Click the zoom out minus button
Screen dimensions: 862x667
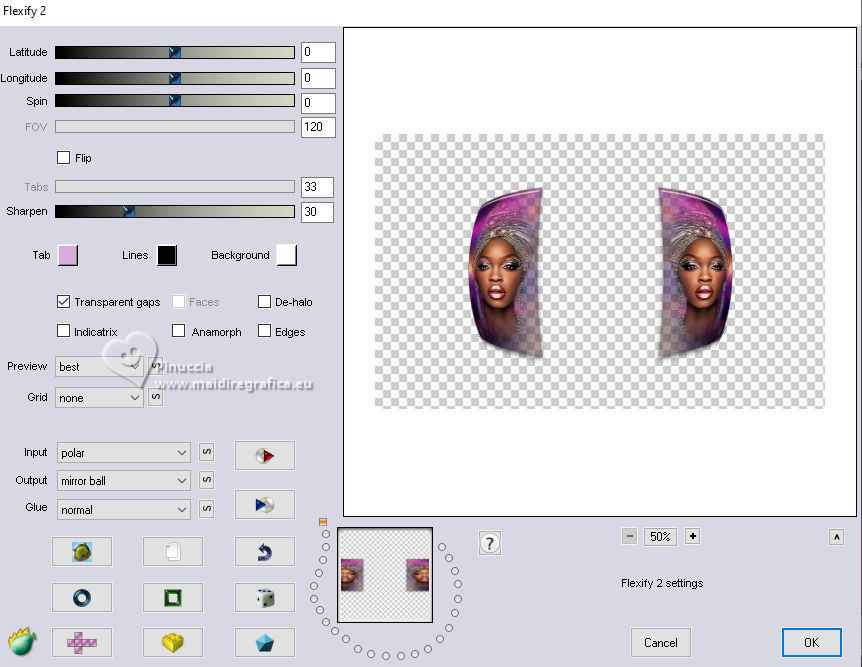coord(630,536)
